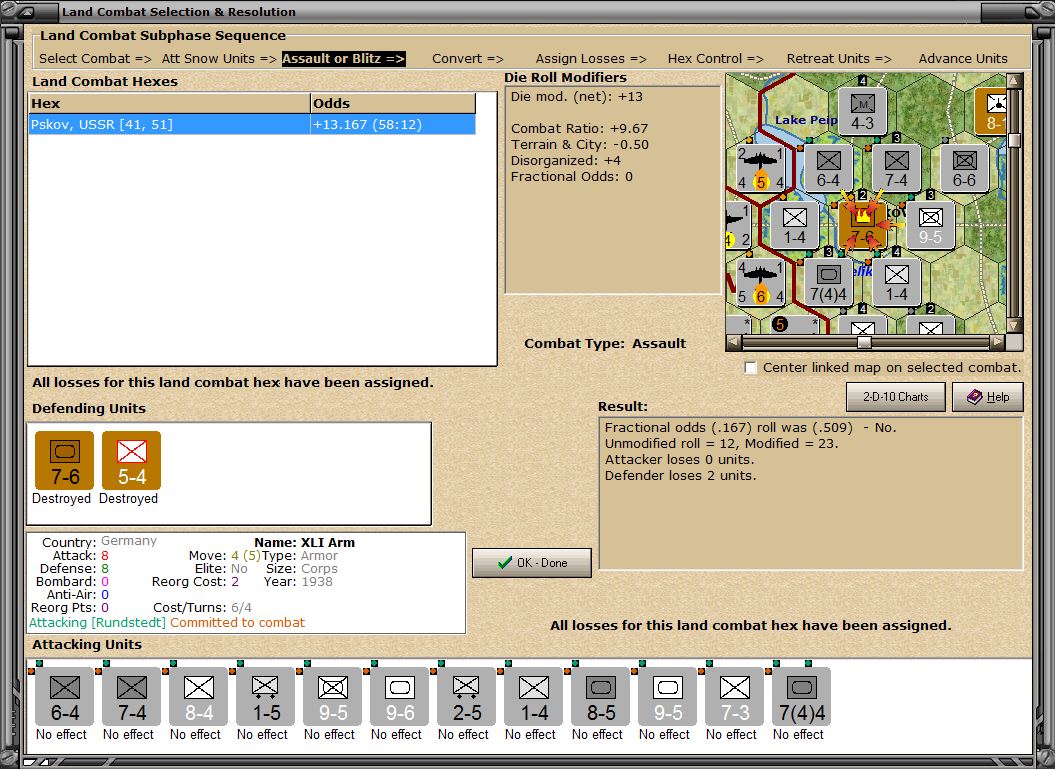Click the Odds value +13.167 (58:12)
Image resolution: width=1055 pixels, height=769 pixels.
[367, 124]
